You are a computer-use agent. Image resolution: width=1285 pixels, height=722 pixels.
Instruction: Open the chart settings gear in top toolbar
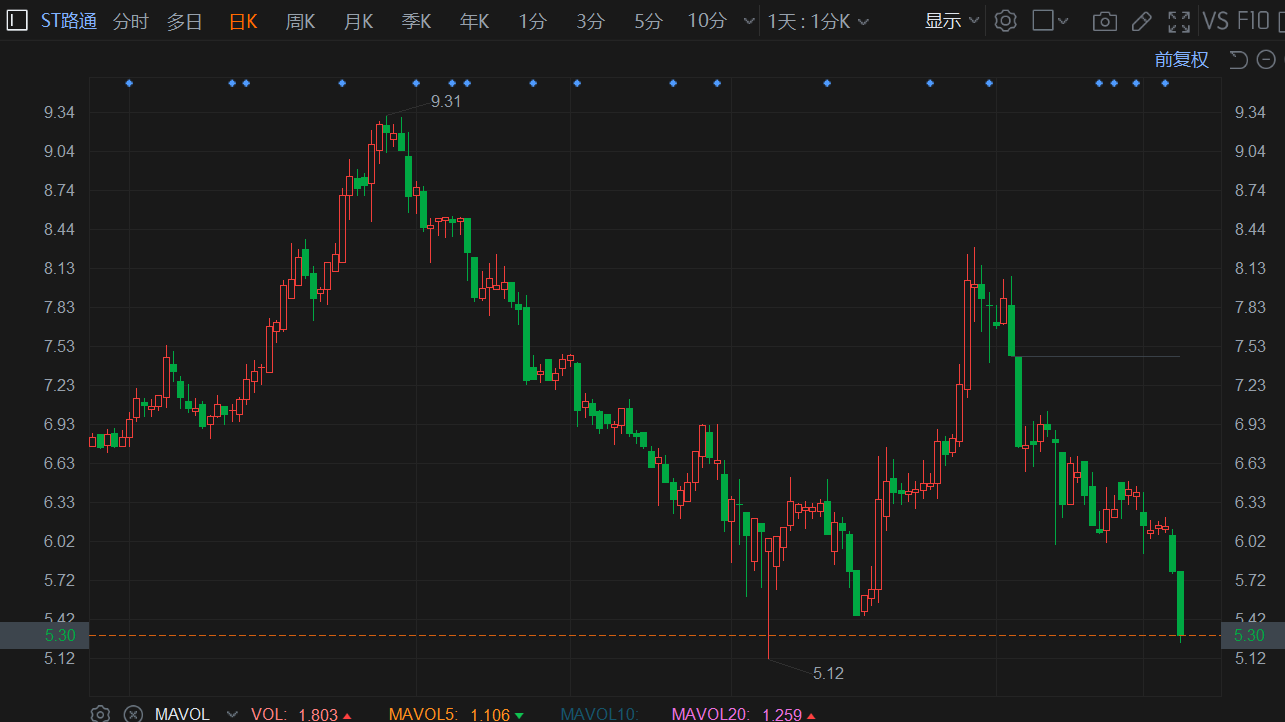click(1006, 21)
